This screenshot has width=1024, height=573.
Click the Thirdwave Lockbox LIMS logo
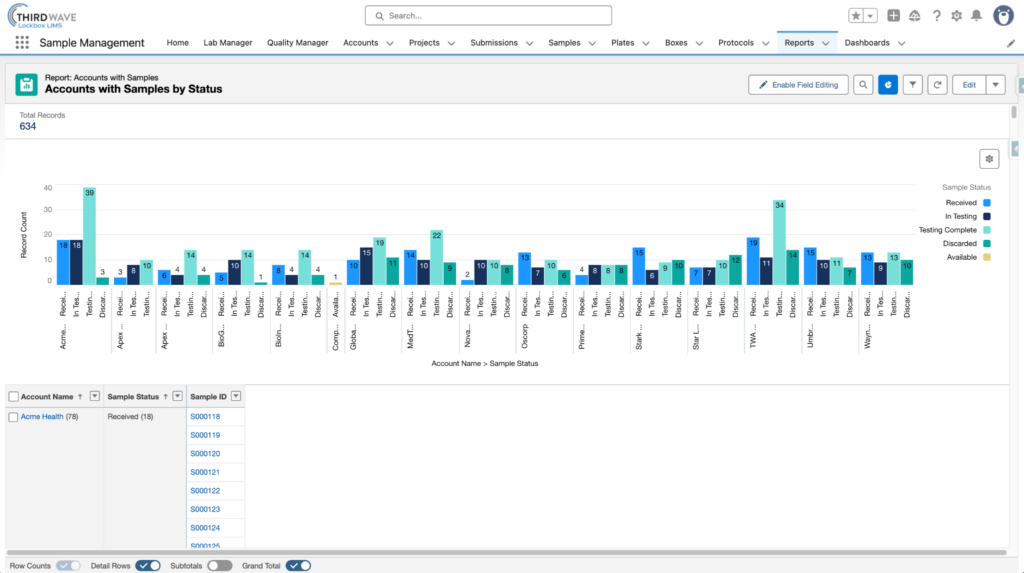(x=42, y=16)
